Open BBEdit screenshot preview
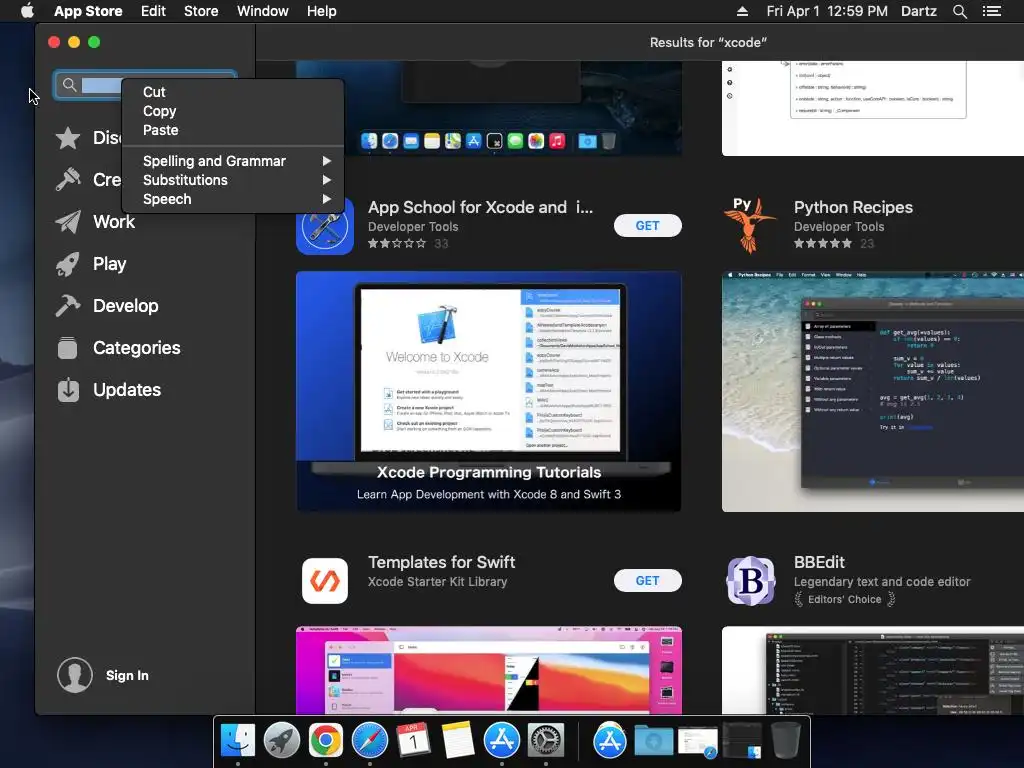The width and height of the screenshot is (1024, 768). 872,670
